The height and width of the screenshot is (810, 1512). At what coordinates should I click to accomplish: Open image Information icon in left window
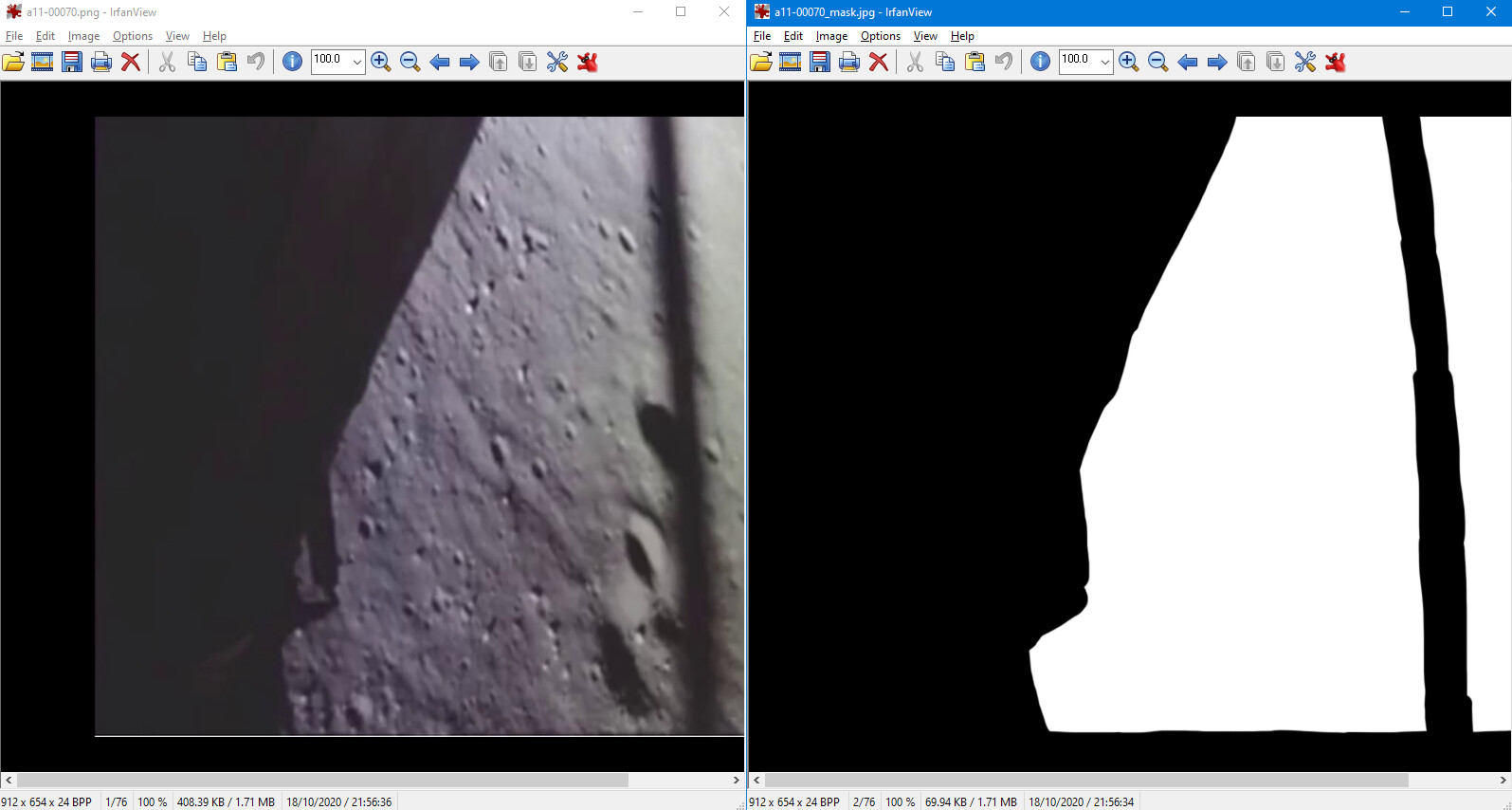coord(292,62)
